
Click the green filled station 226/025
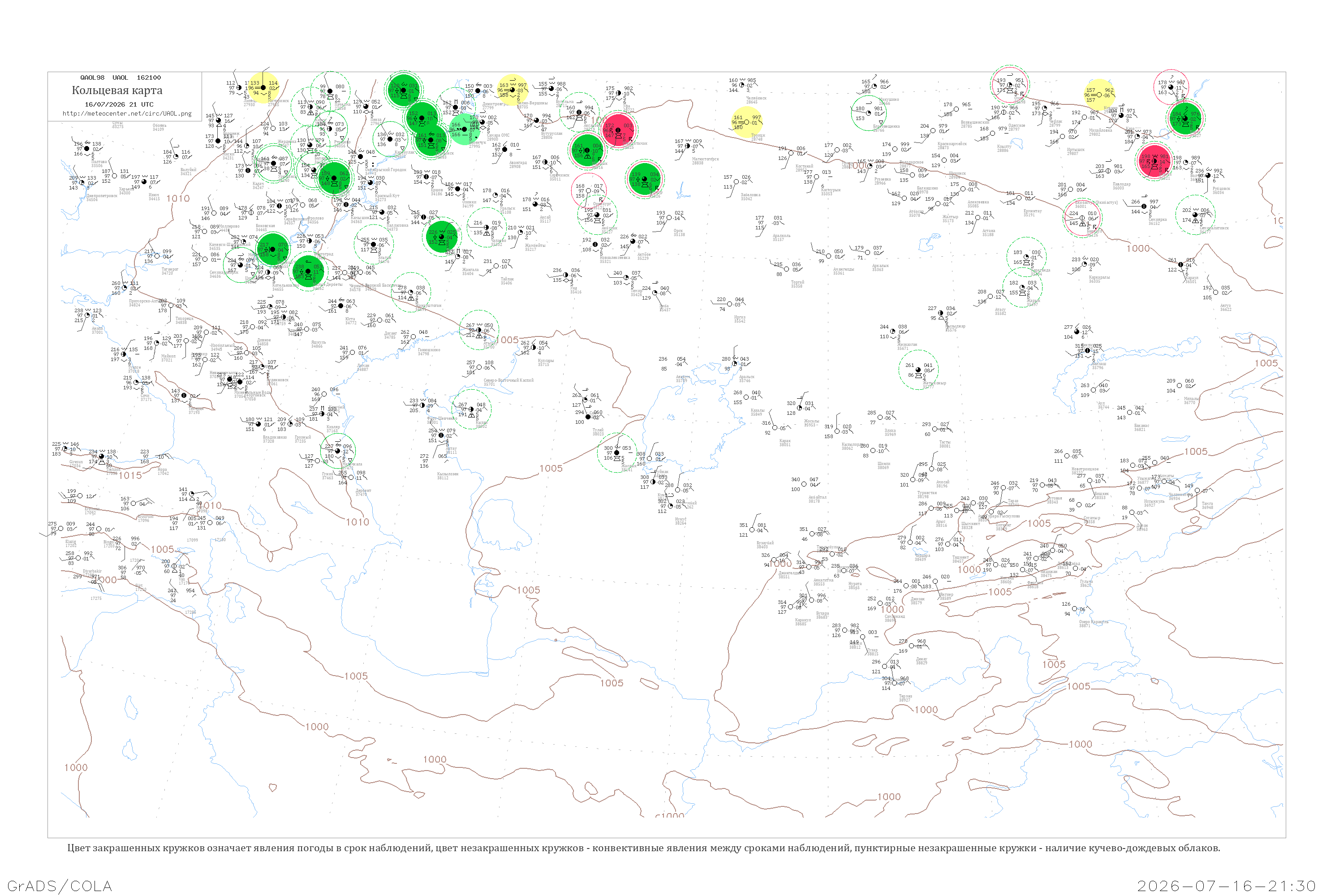(442, 237)
